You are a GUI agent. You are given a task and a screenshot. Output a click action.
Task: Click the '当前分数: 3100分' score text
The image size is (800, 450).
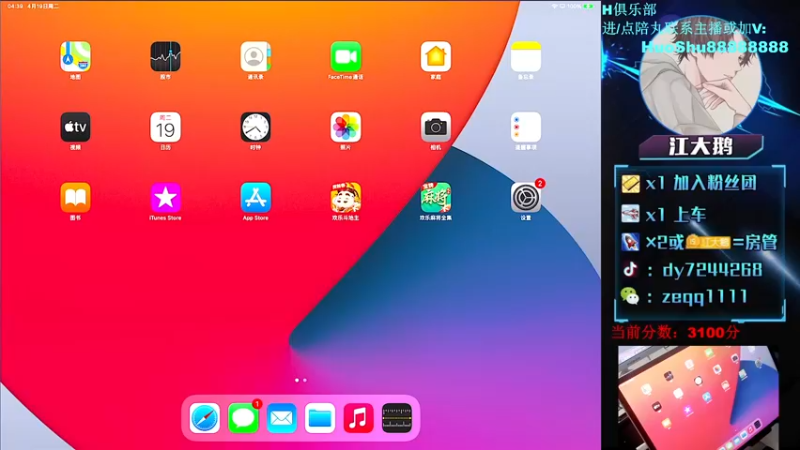click(676, 333)
